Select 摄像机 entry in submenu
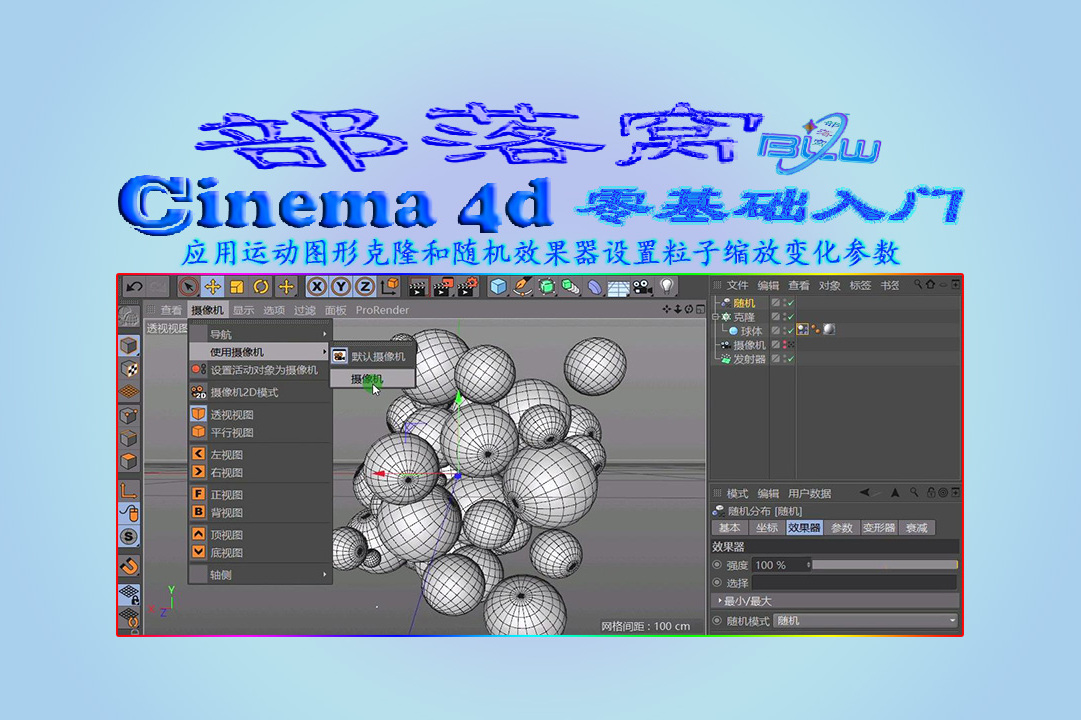Screen dimensions: 1081x720 click(x=372, y=379)
